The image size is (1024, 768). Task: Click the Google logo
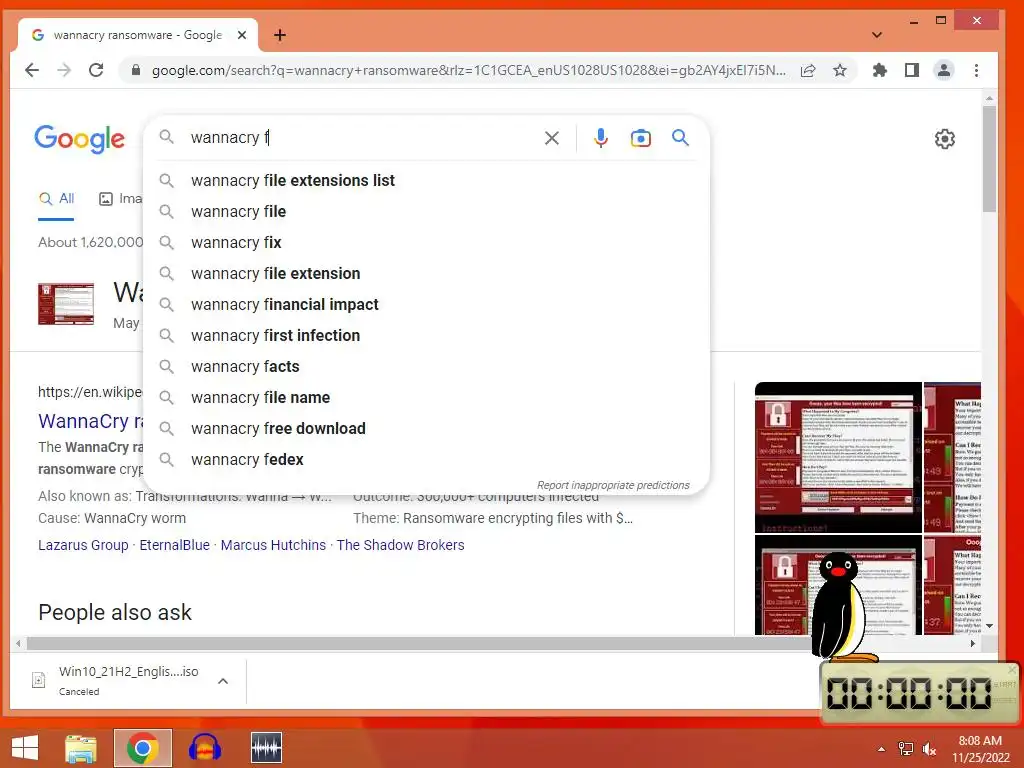pyautogui.click(x=79, y=138)
